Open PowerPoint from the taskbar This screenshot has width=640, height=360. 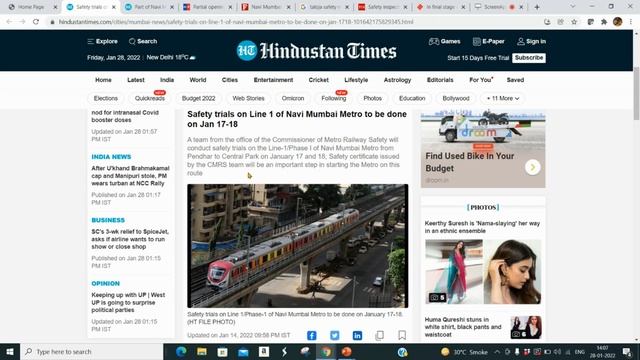tap(347, 351)
